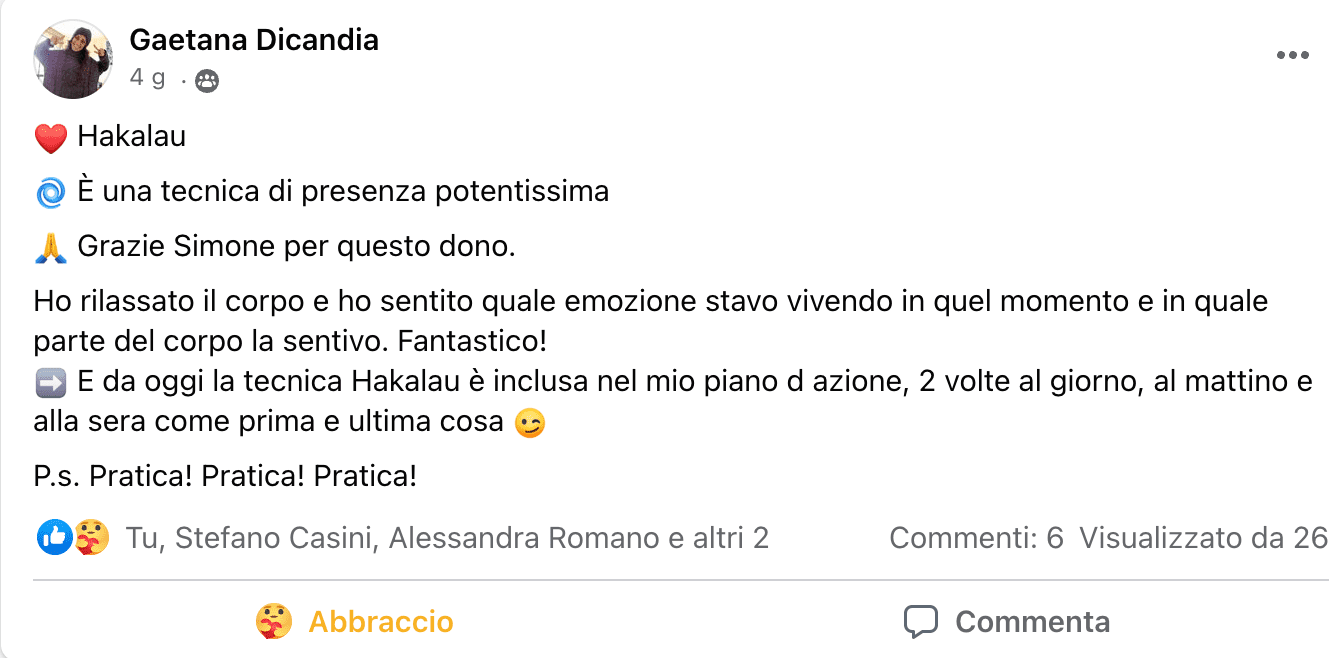
Task: Click the Stefano Casini name in reactions
Action: point(275,538)
